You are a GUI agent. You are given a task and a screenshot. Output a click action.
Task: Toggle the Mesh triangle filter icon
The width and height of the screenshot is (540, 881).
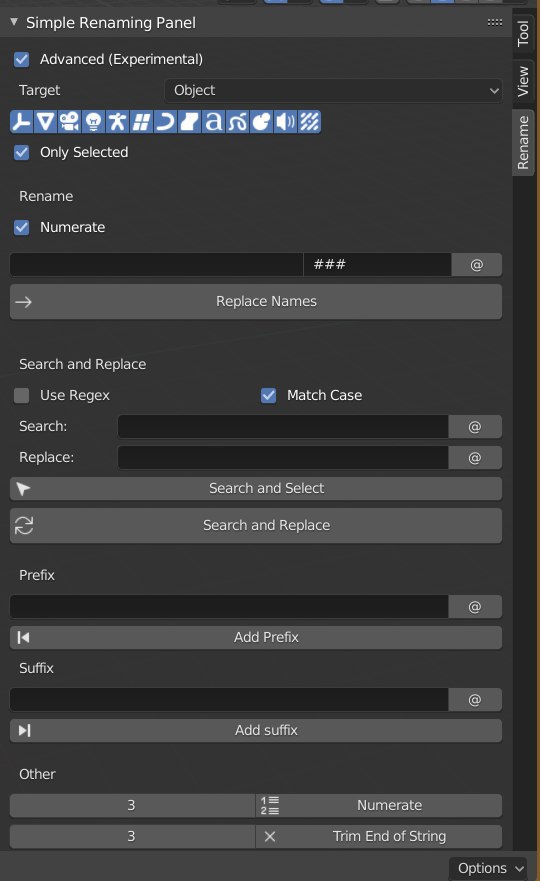point(46,122)
